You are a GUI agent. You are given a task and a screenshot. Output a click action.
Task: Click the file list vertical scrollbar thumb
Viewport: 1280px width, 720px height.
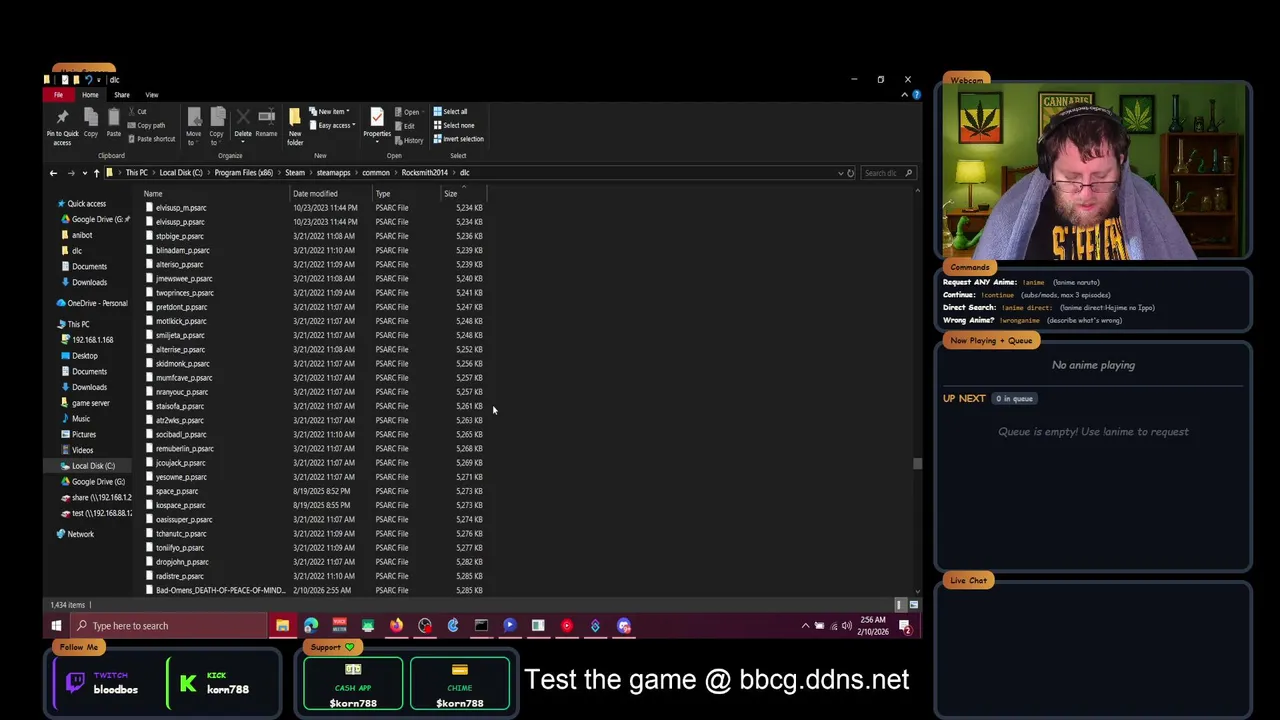[x=917, y=463]
